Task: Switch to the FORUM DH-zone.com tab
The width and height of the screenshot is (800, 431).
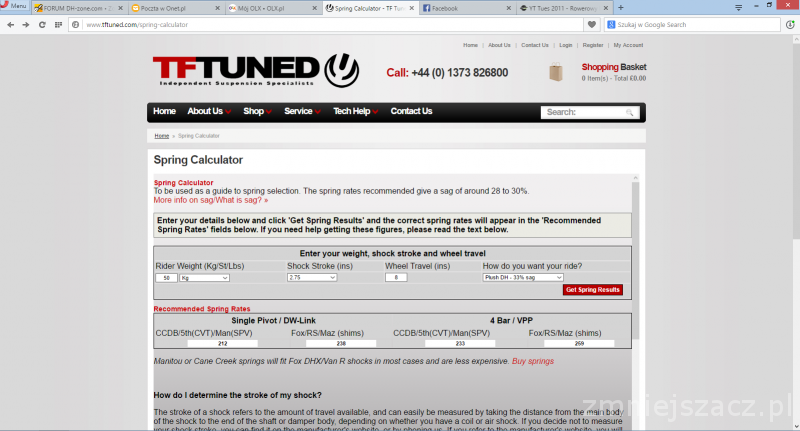Action: [78, 8]
